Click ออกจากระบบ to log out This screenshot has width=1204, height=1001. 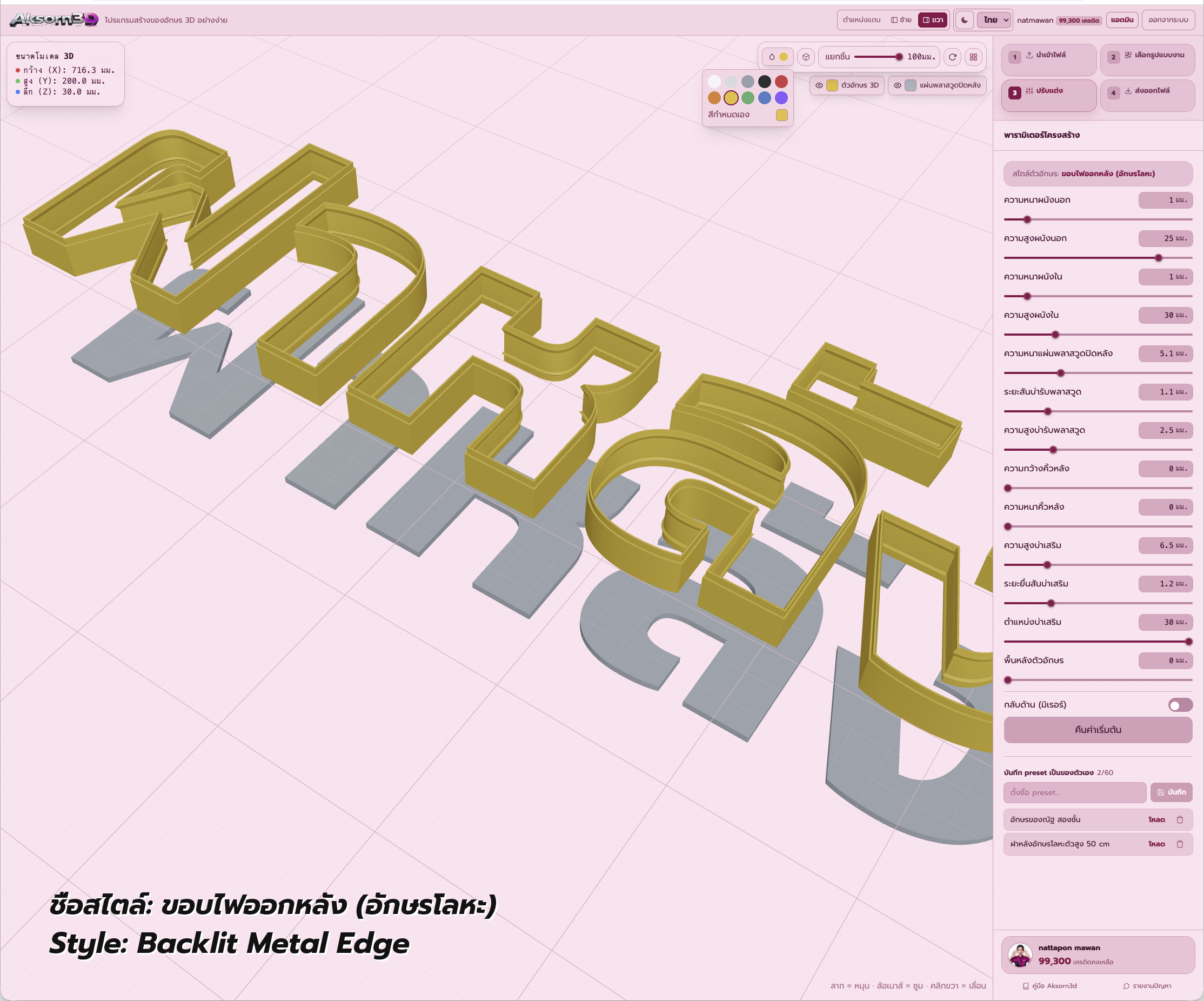pos(1168,20)
